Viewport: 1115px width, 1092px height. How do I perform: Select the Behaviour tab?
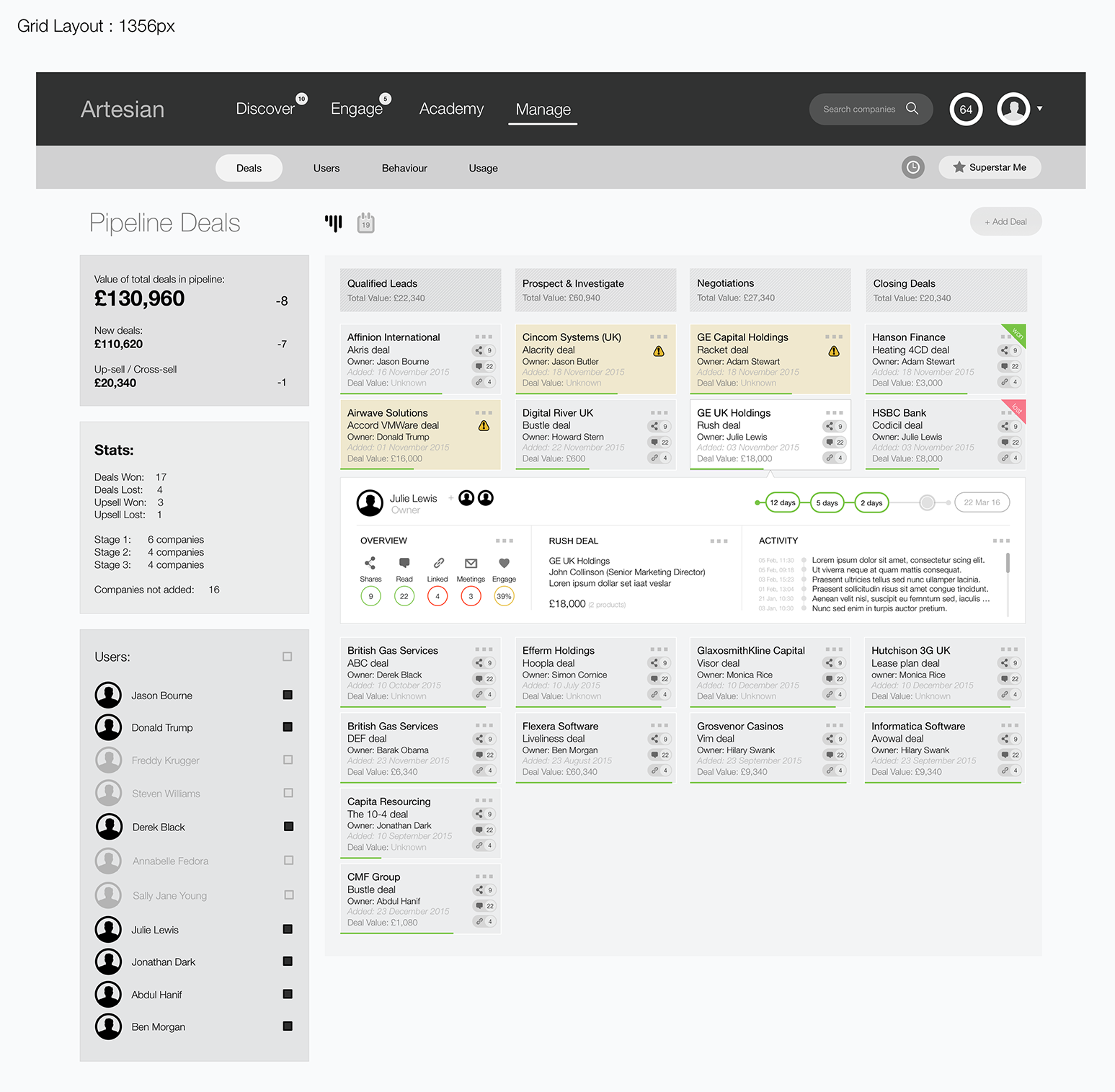tap(404, 168)
